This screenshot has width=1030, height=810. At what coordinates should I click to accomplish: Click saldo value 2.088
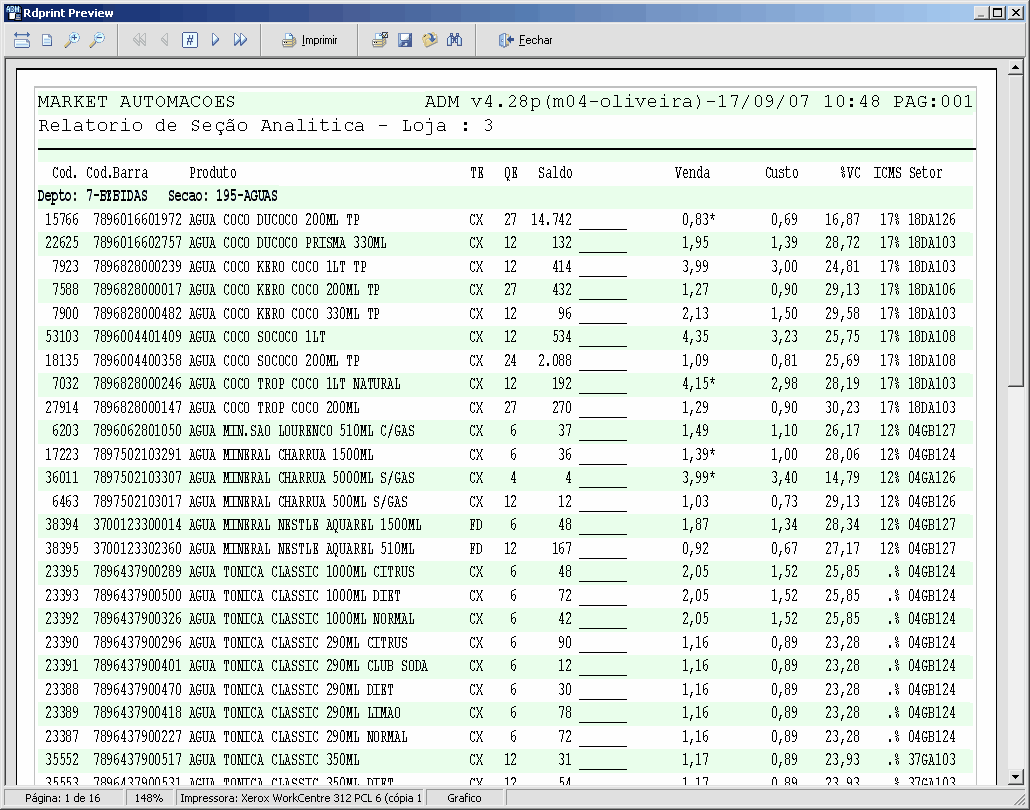click(555, 361)
